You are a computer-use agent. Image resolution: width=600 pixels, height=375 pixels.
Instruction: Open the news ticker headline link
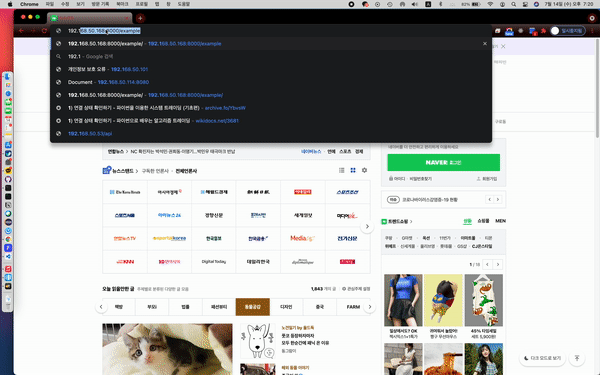(x=183, y=152)
